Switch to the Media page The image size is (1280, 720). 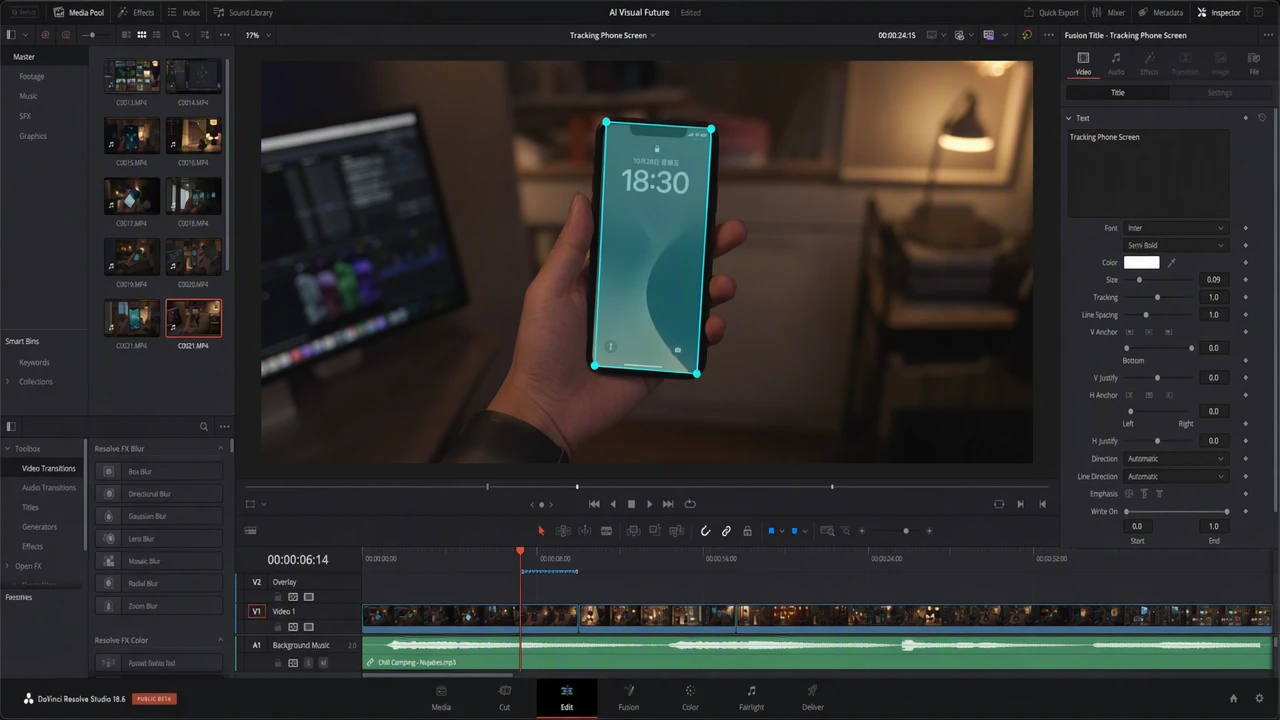coord(441,697)
